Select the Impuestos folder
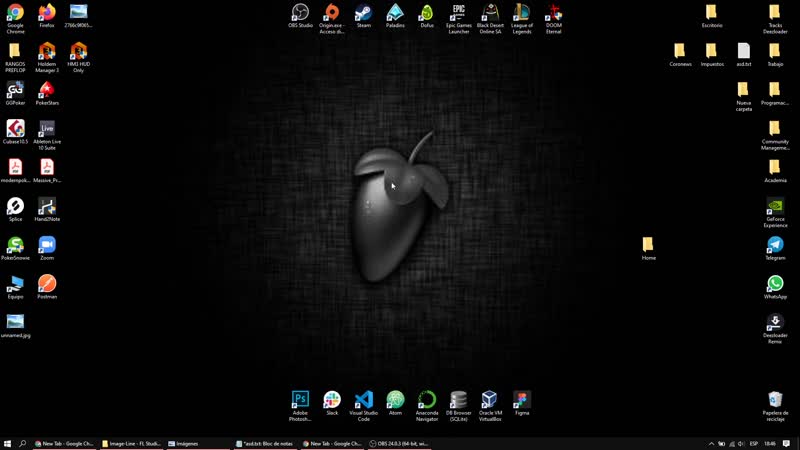800x450 pixels. [x=712, y=51]
